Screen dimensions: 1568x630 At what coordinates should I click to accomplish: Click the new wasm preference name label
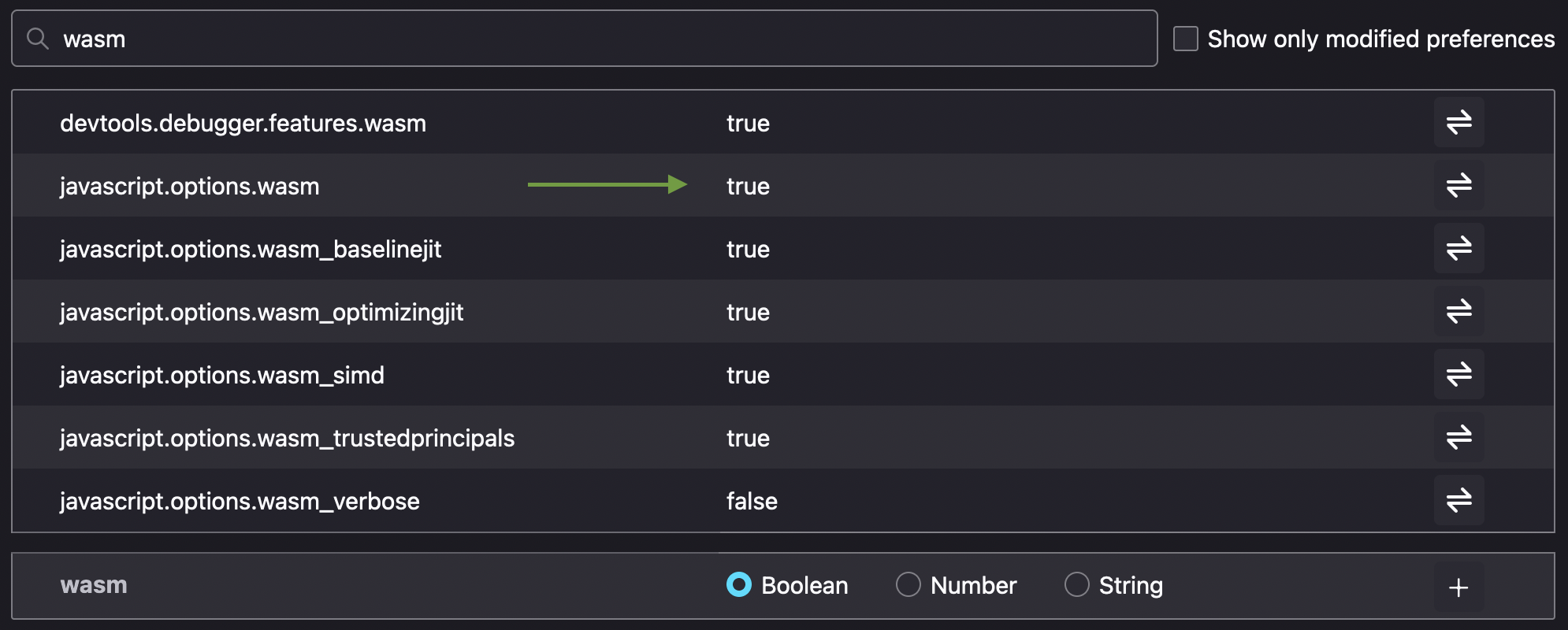coord(94,585)
